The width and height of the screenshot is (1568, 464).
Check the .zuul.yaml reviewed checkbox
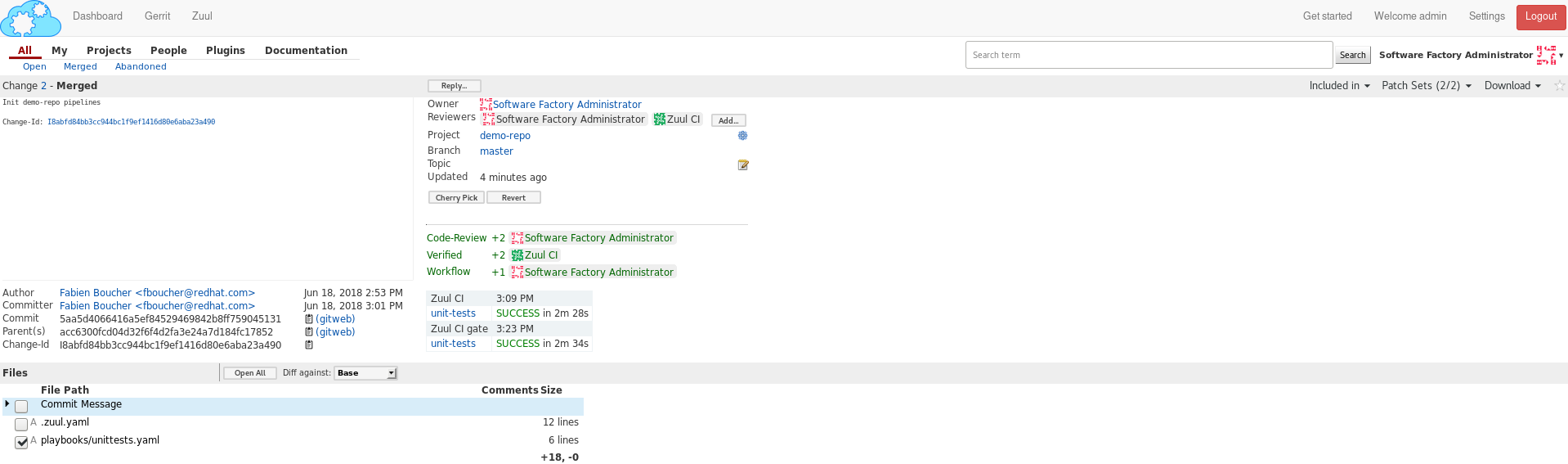pyautogui.click(x=21, y=425)
